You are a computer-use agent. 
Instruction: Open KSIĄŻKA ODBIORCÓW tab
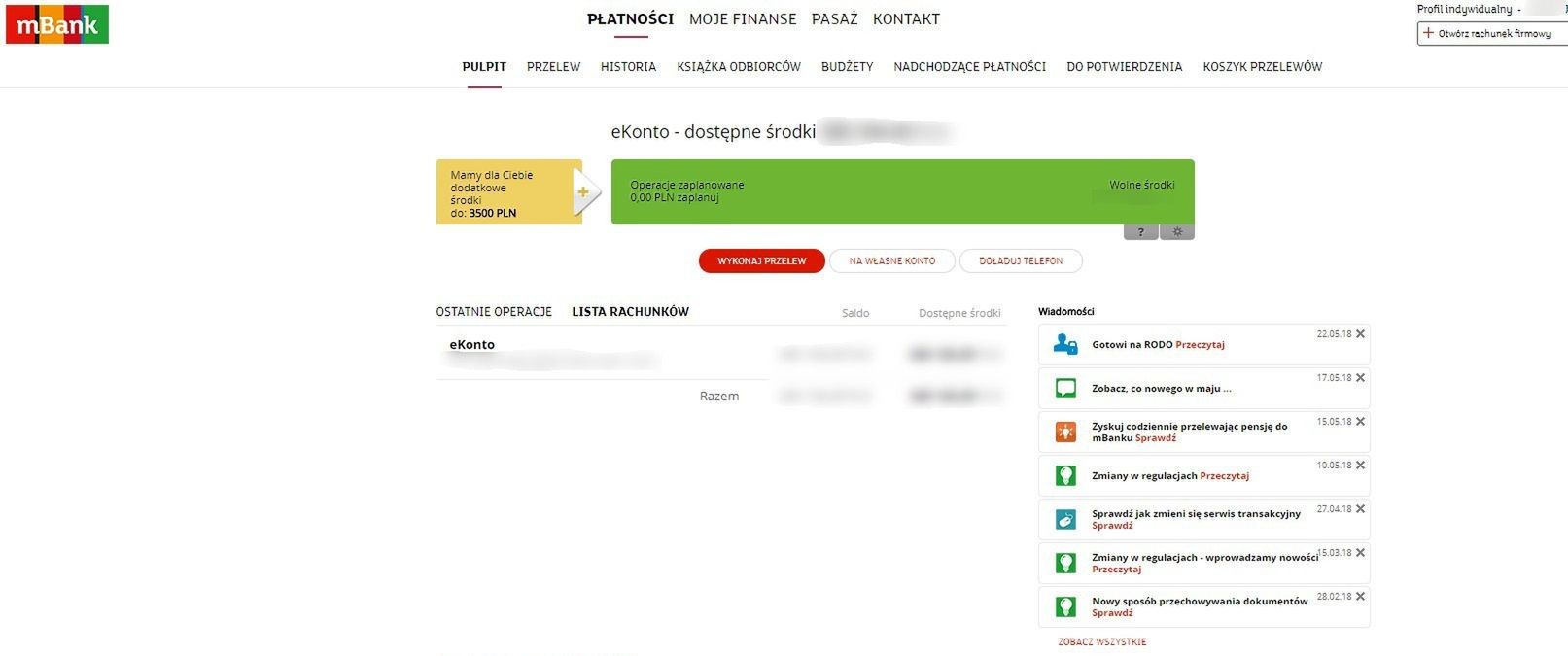(739, 67)
